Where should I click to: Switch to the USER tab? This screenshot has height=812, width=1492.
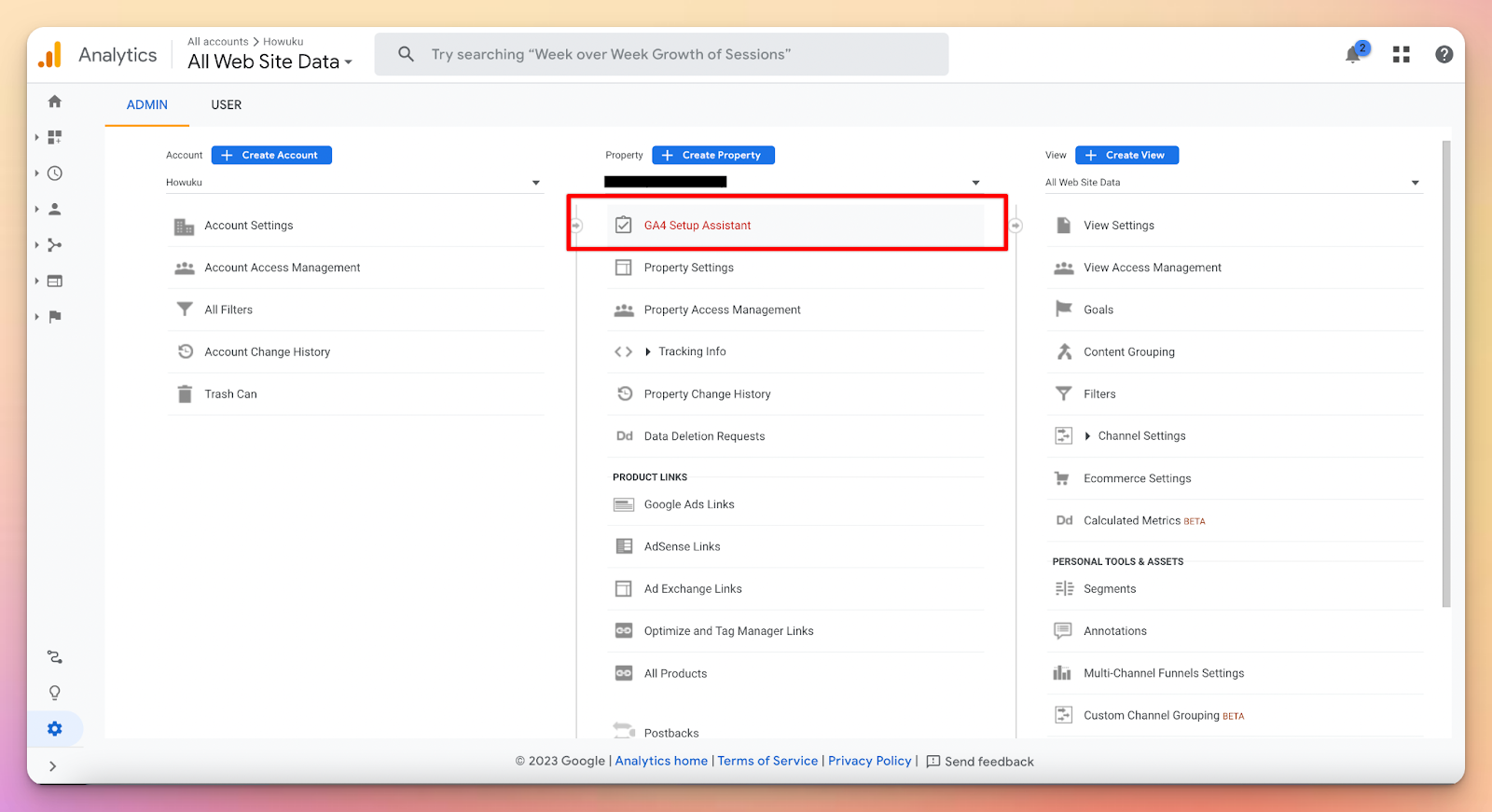tap(226, 105)
